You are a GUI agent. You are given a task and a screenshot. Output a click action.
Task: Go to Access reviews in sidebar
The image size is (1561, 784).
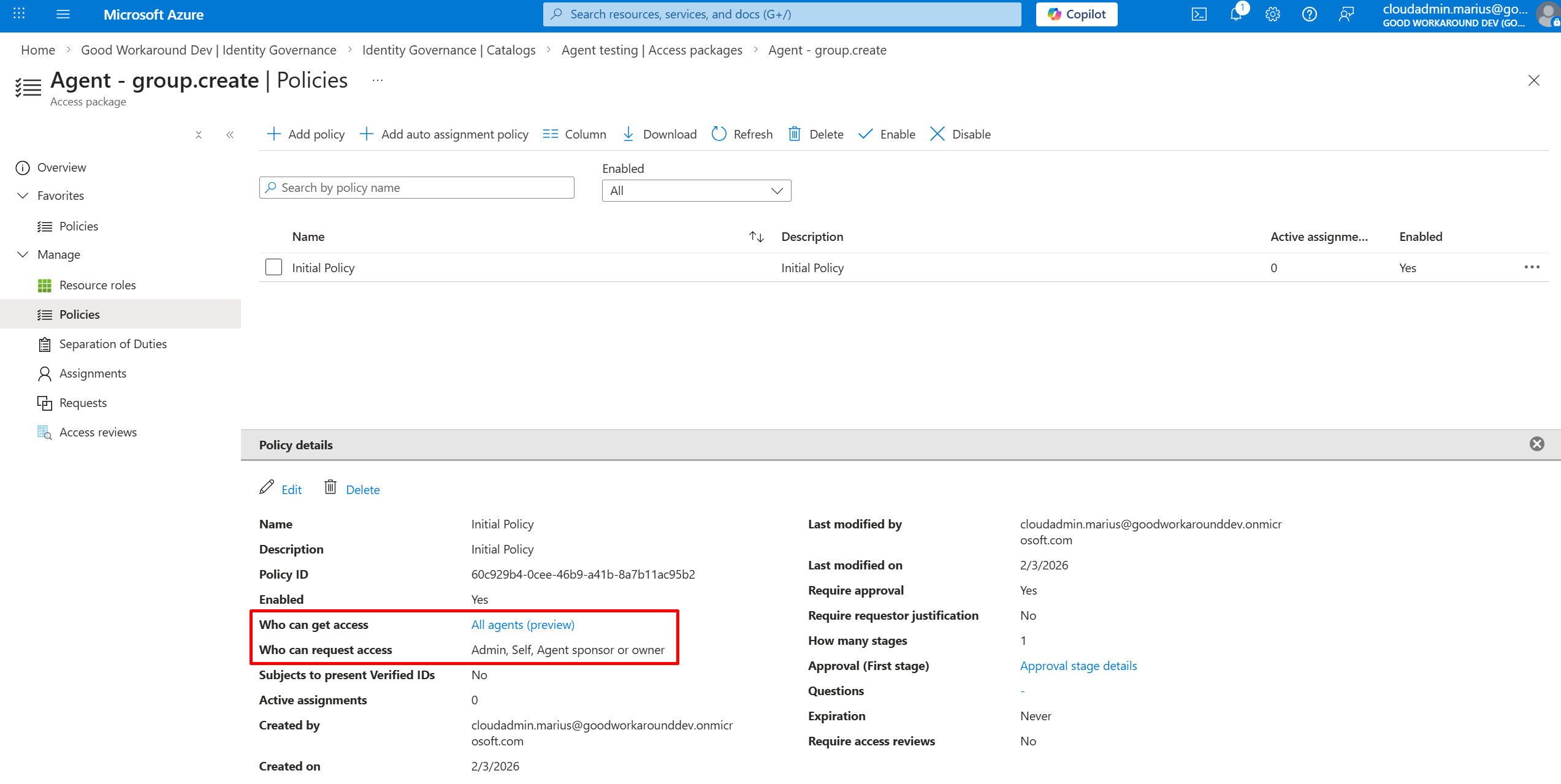(x=98, y=432)
